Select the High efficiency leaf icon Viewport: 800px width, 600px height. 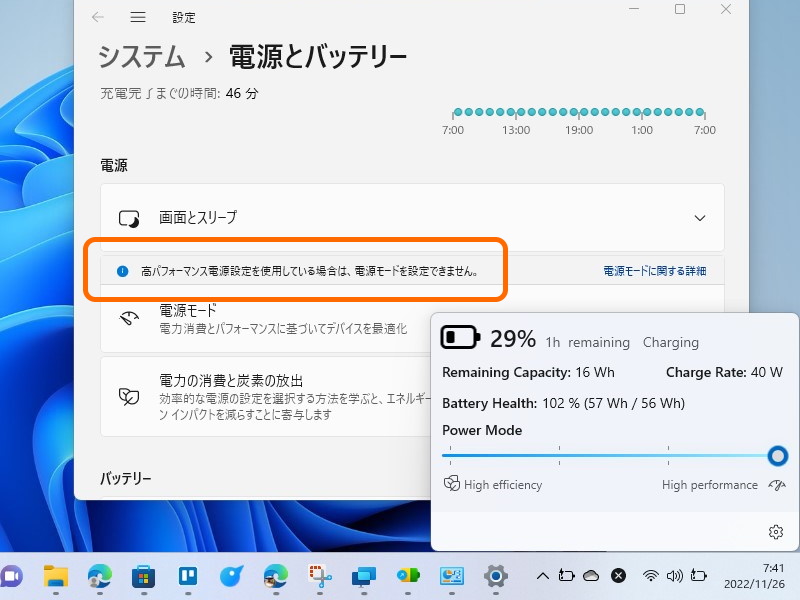(451, 484)
